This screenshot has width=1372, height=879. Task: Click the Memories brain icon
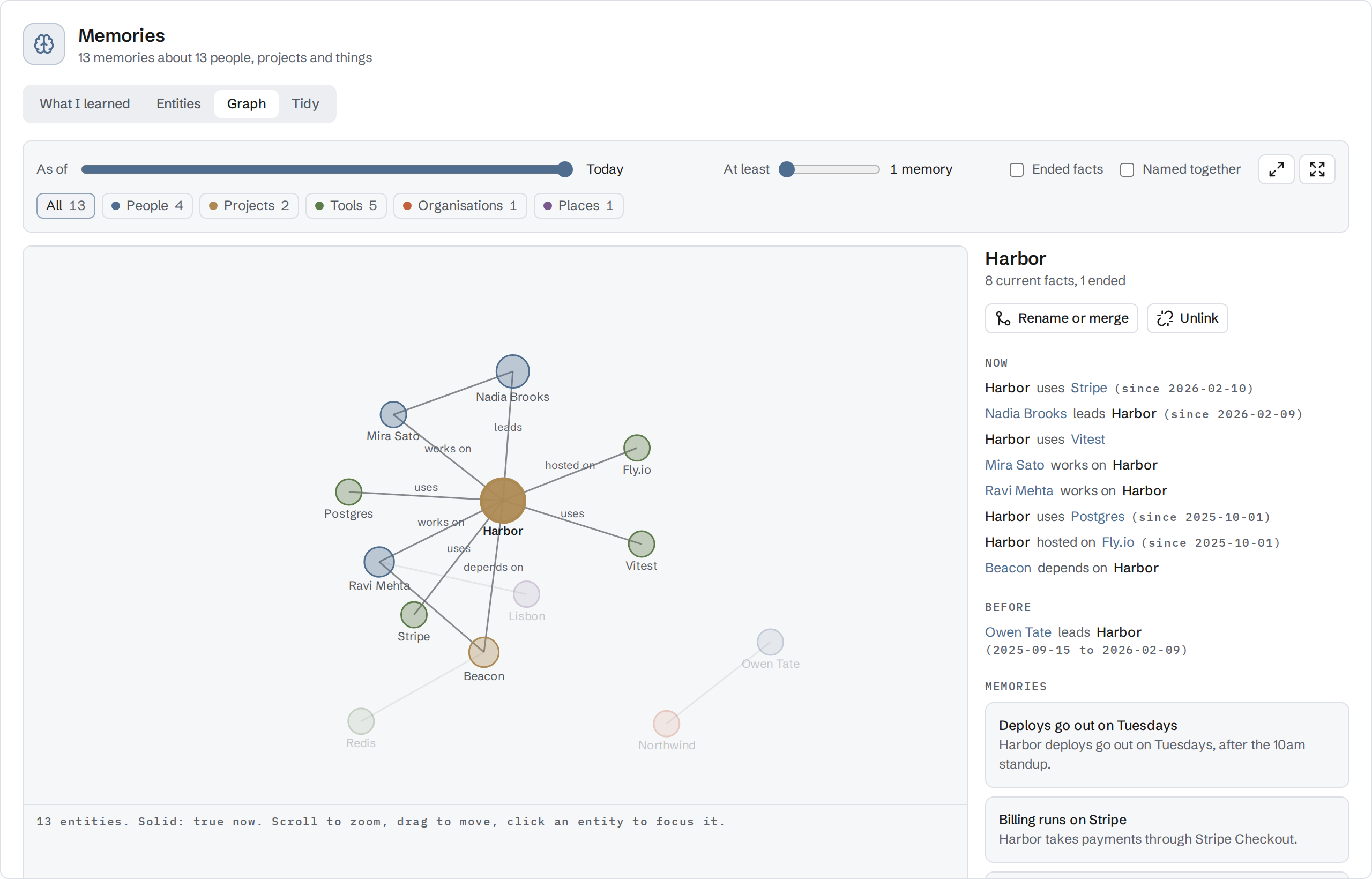(x=44, y=44)
